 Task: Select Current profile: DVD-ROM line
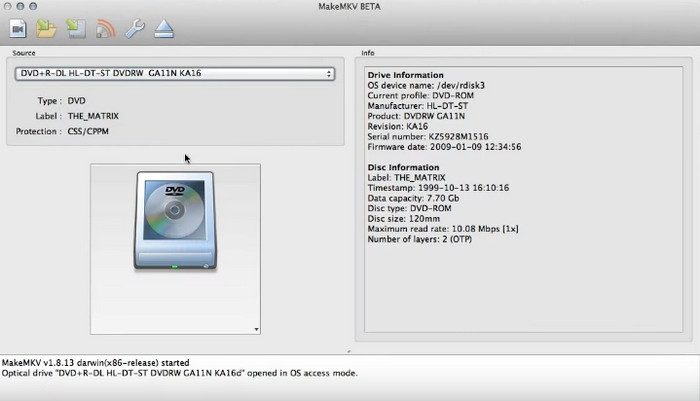[x=421, y=96]
